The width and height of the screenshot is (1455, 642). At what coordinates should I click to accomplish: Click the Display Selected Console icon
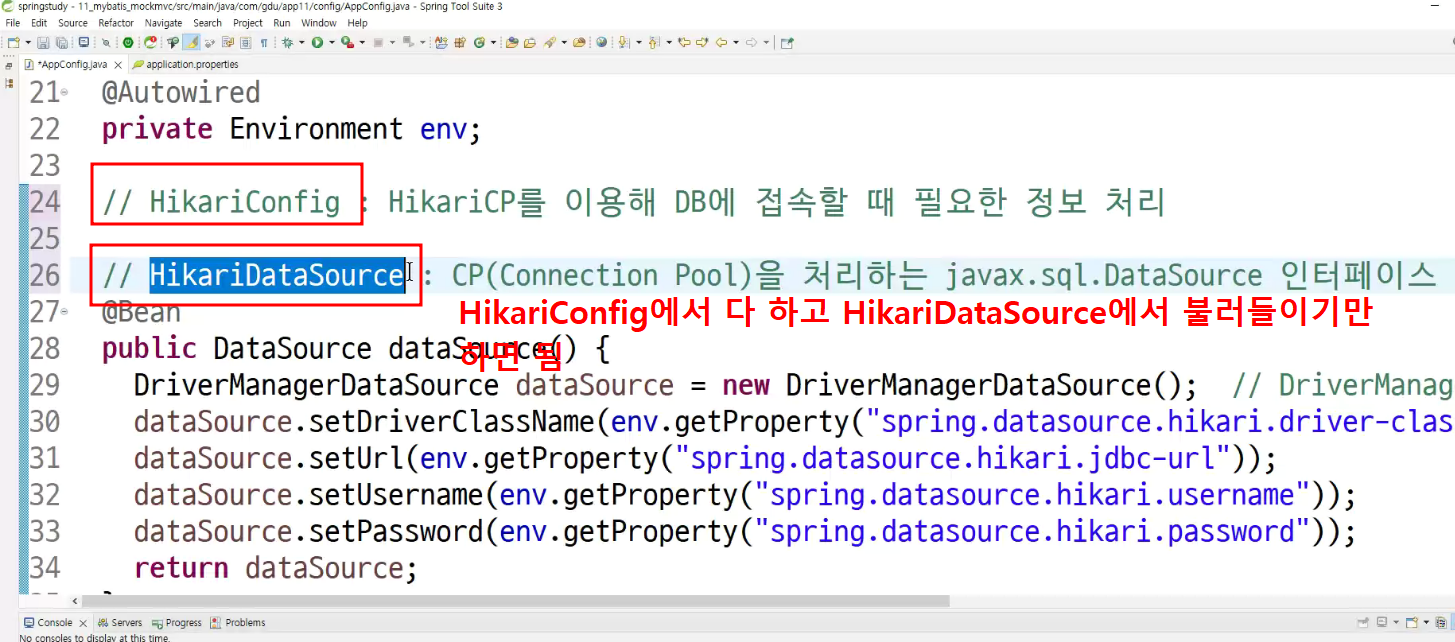tap(1382, 622)
